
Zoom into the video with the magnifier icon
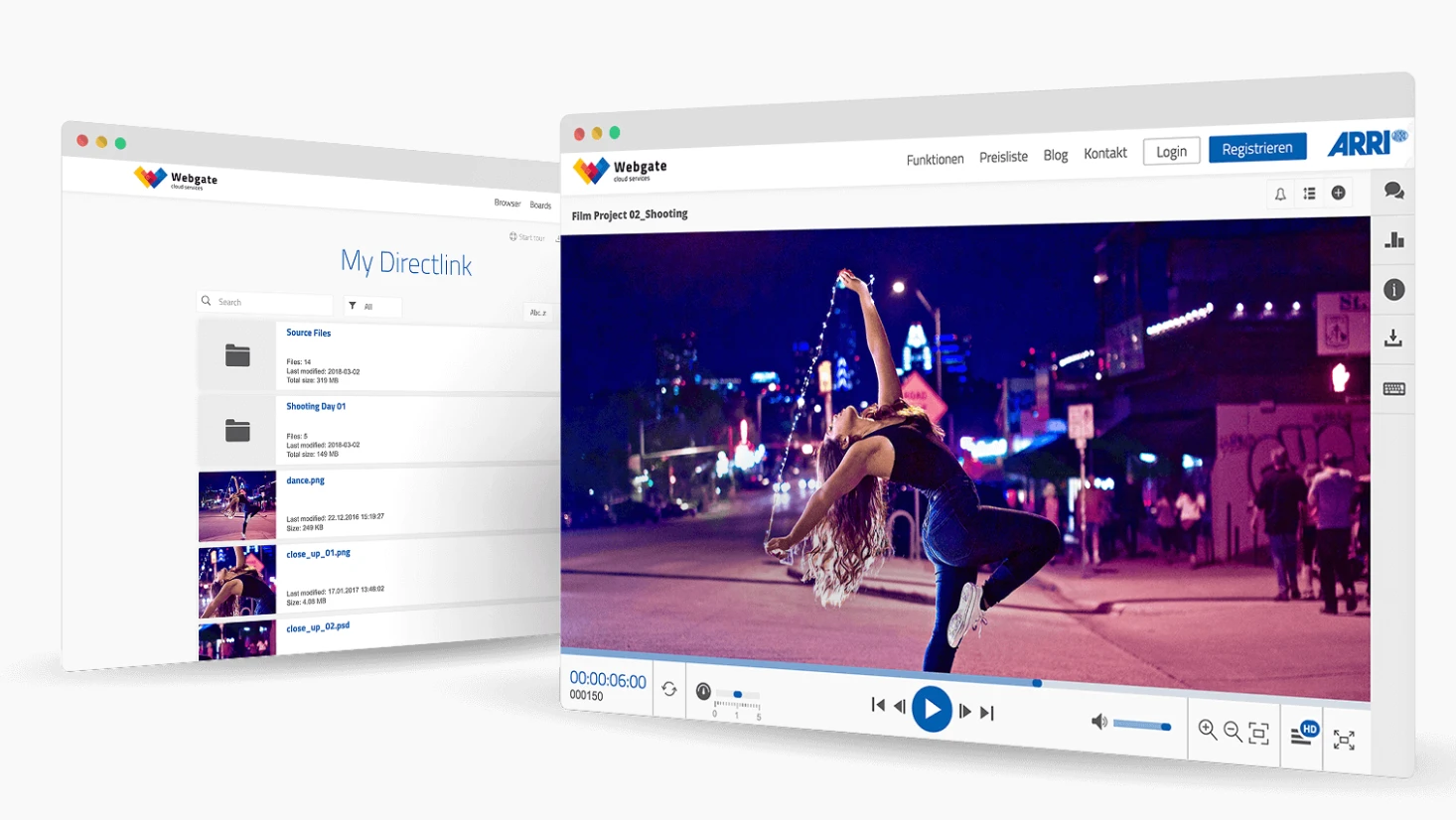pyautogui.click(x=1208, y=730)
